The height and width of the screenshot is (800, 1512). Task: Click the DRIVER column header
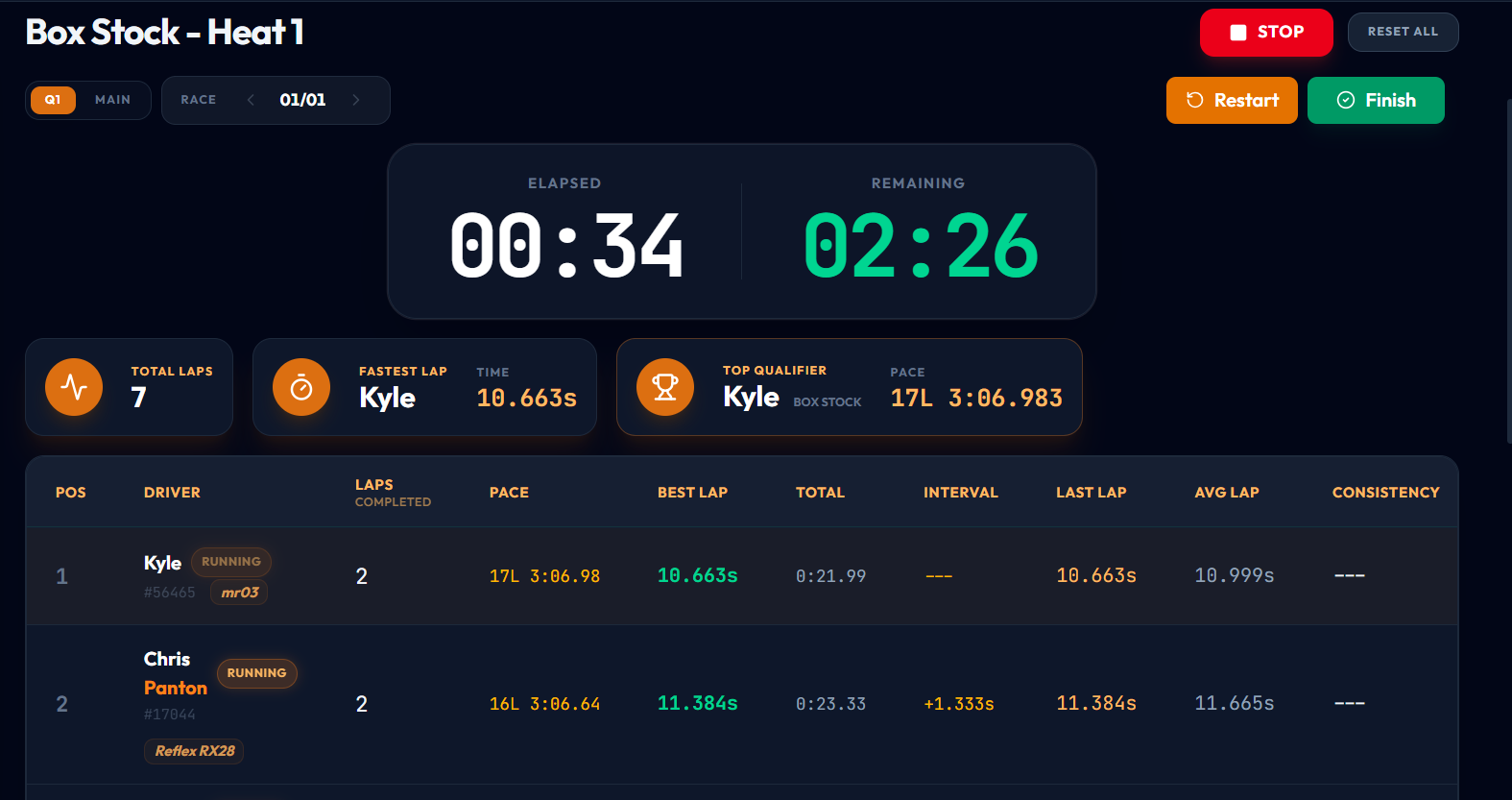tap(172, 493)
